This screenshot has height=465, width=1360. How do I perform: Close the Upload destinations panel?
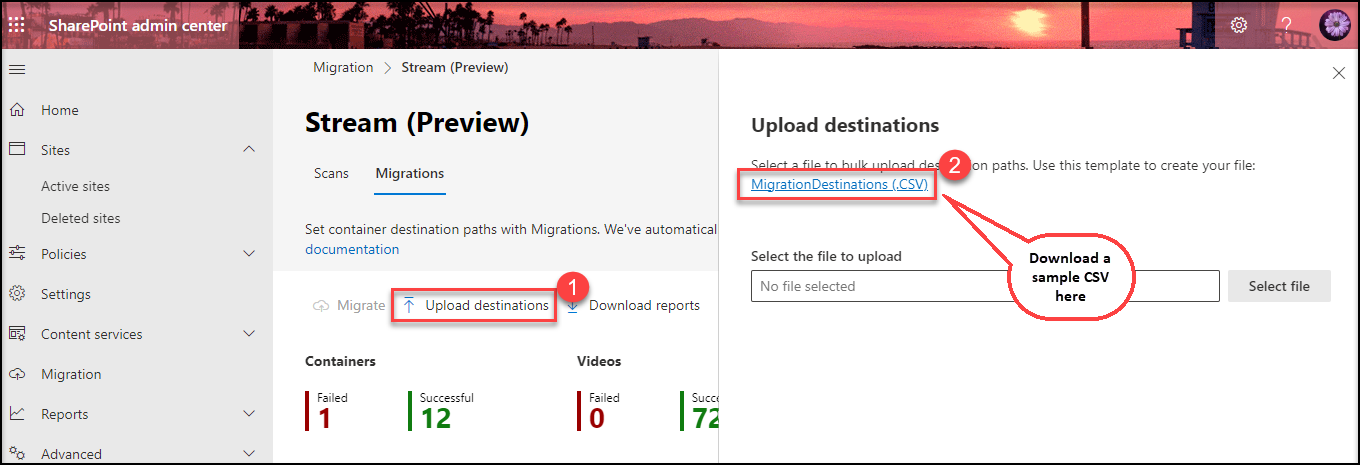(1339, 73)
